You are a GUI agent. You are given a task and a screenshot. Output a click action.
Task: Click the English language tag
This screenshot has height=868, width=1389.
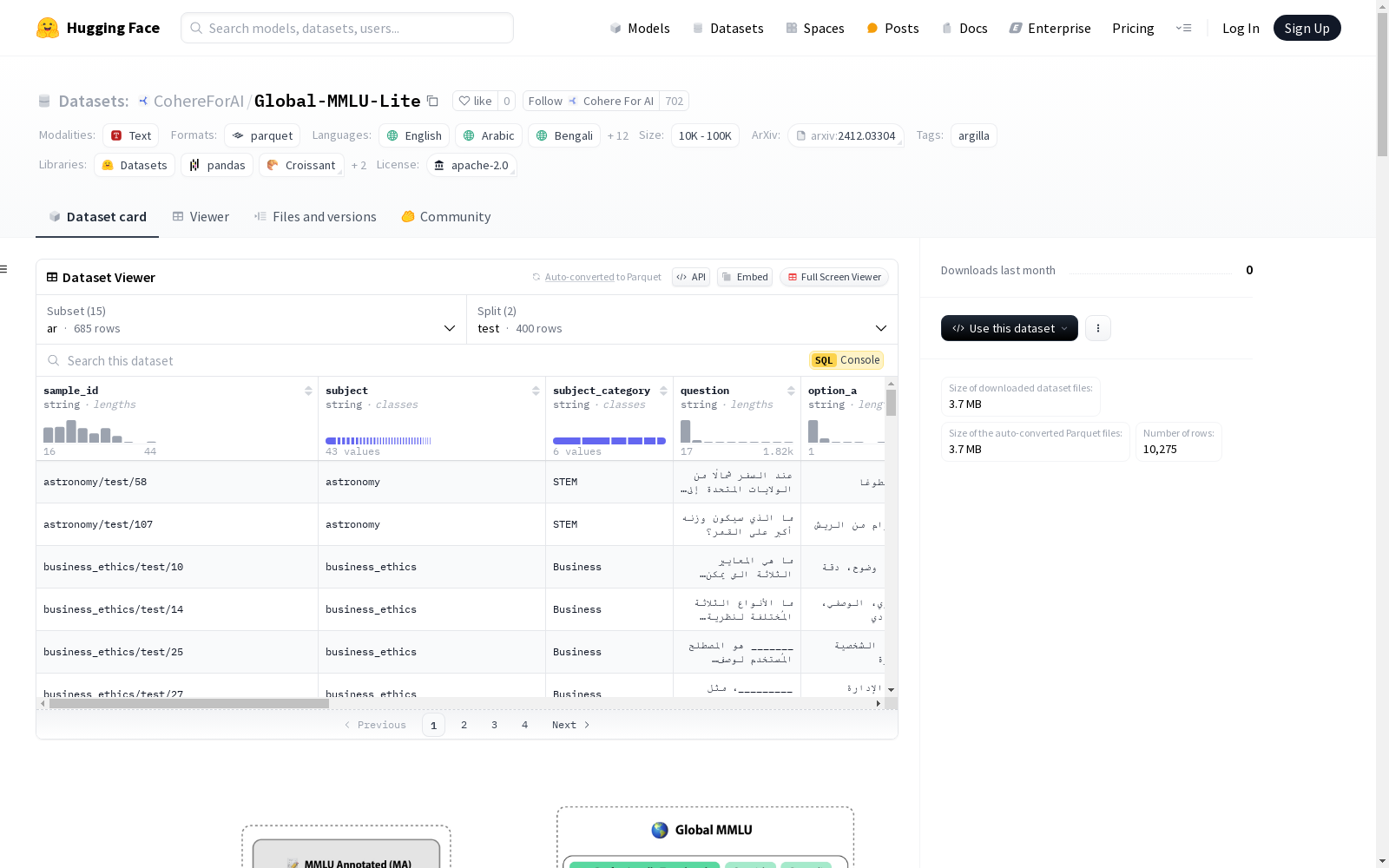pos(414,135)
